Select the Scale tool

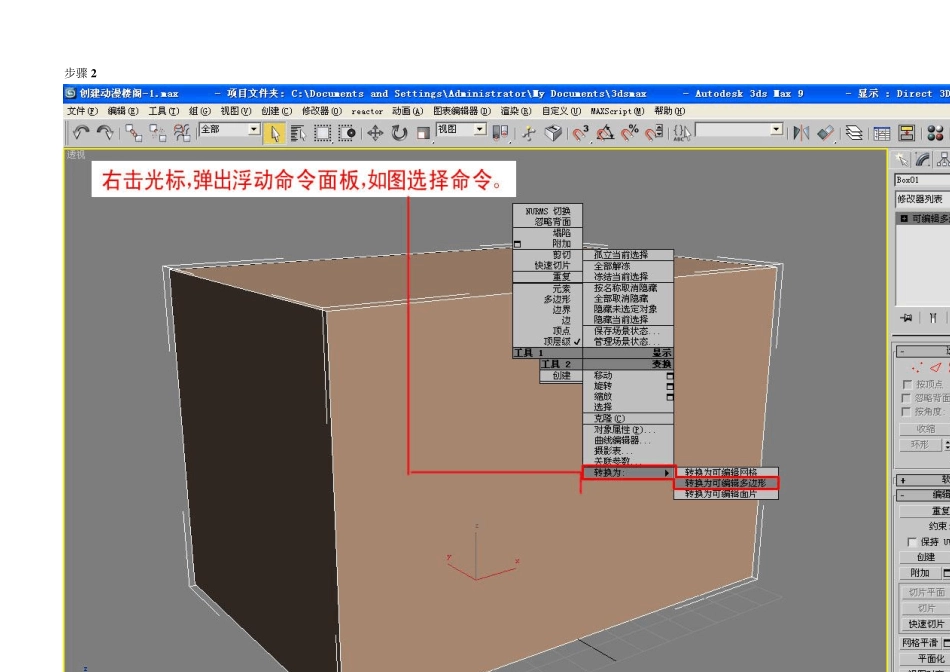424,133
